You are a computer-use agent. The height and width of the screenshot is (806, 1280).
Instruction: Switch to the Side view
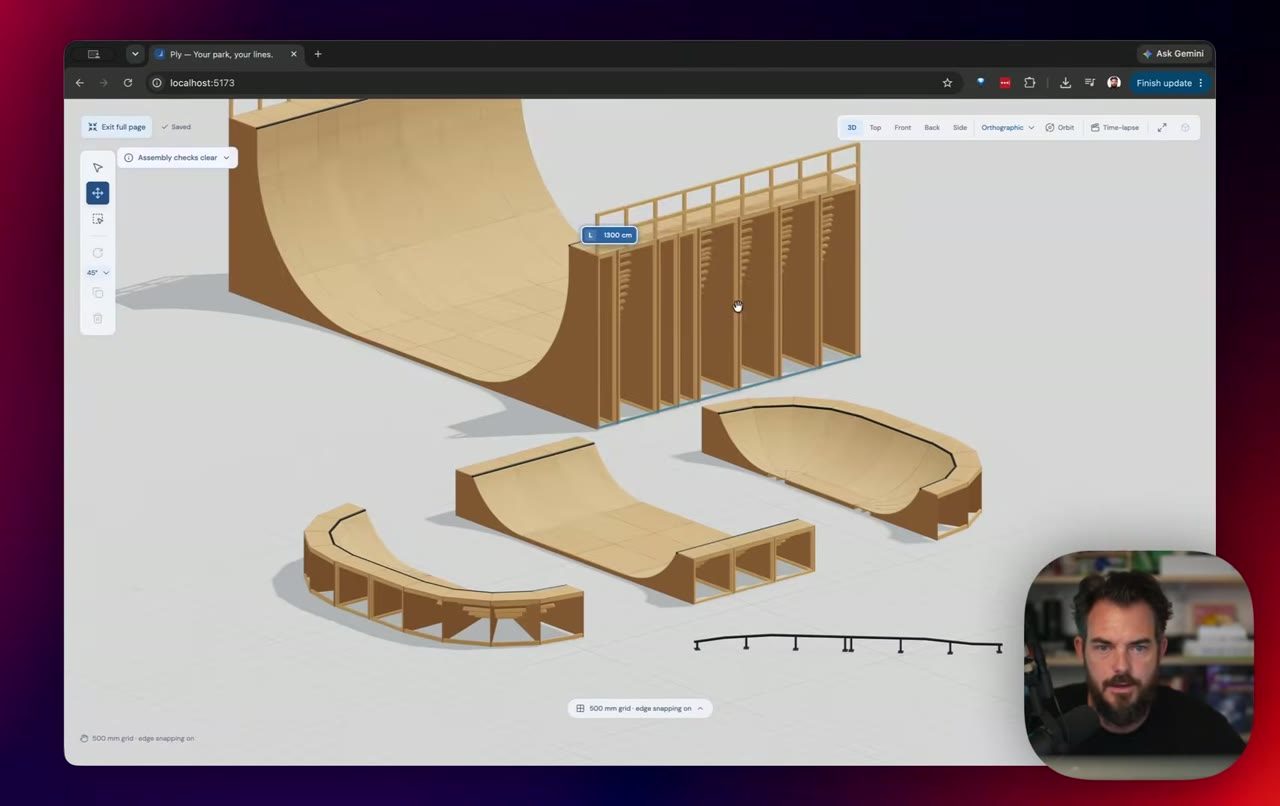(960, 128)
